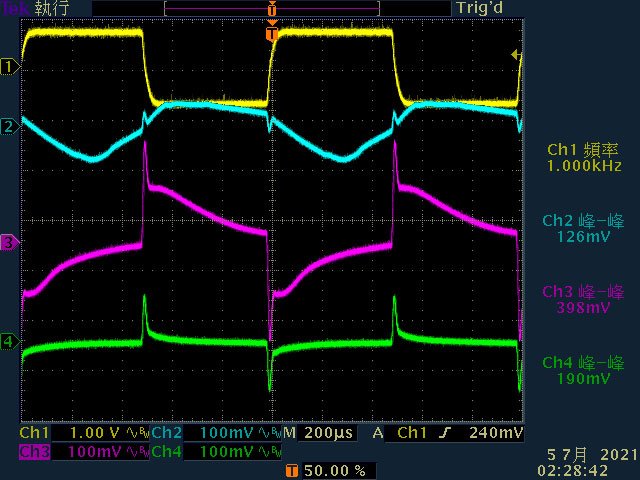Select the channel 2 ground marker
The height and width of the screenshot is (480, 640).
pos(9,127)
